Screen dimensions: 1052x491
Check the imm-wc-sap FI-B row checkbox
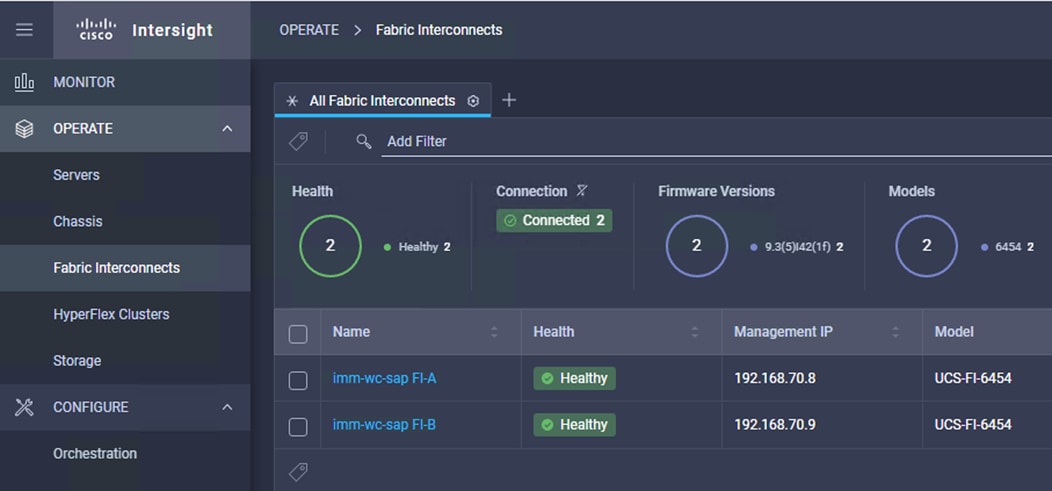298,427
